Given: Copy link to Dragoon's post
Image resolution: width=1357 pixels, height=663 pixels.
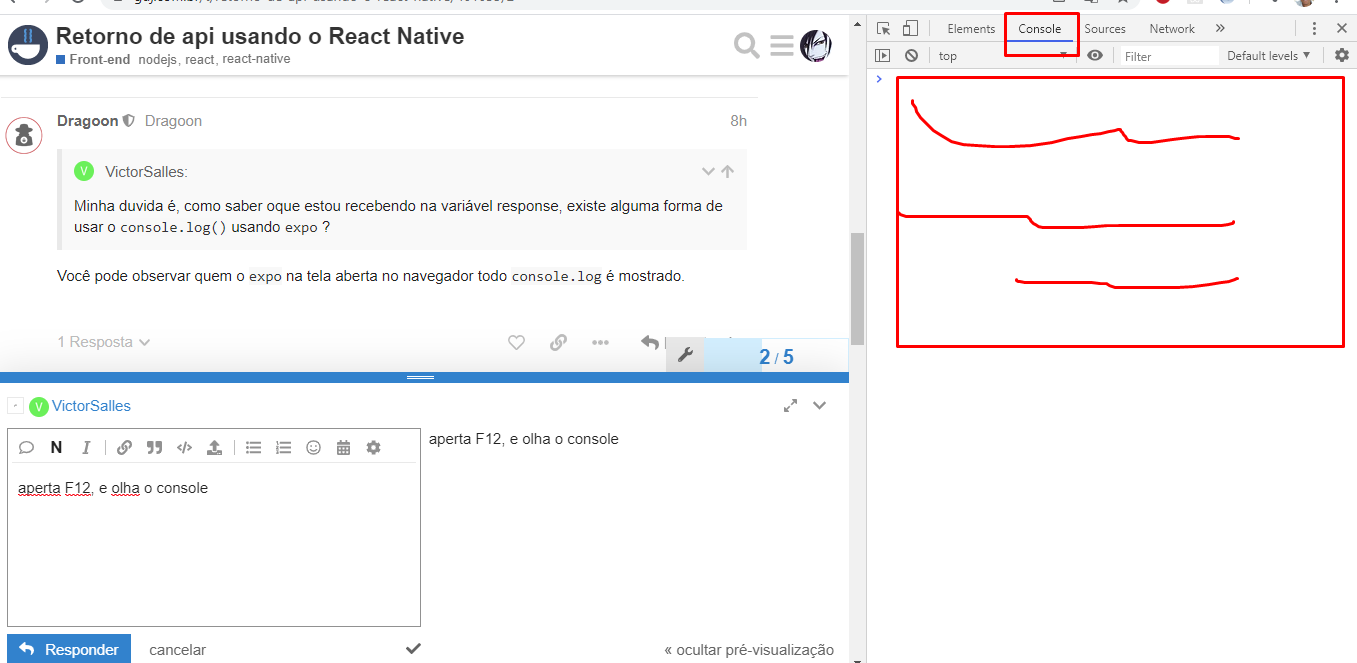Looking at the screenshot, I should (x=558, y=342).
